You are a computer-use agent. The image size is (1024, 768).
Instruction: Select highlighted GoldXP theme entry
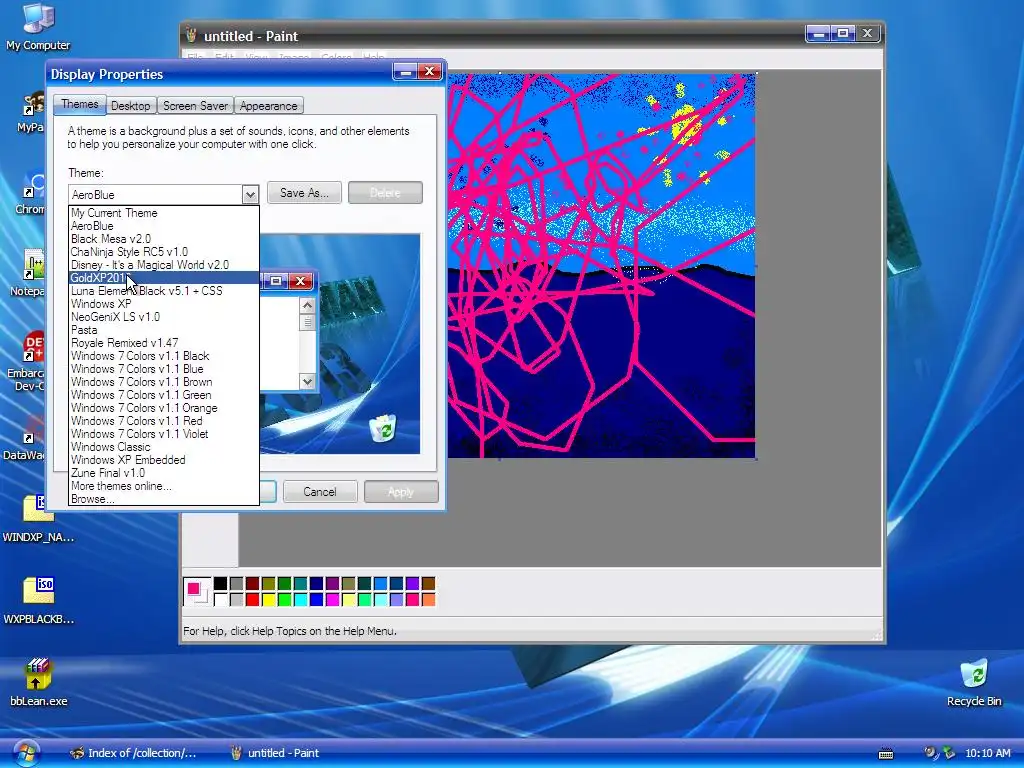click(164, 278)
